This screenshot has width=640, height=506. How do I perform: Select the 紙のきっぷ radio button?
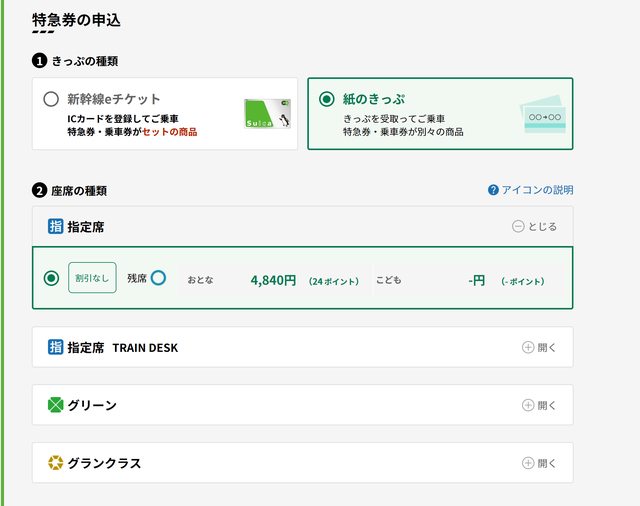coord(326,99)
